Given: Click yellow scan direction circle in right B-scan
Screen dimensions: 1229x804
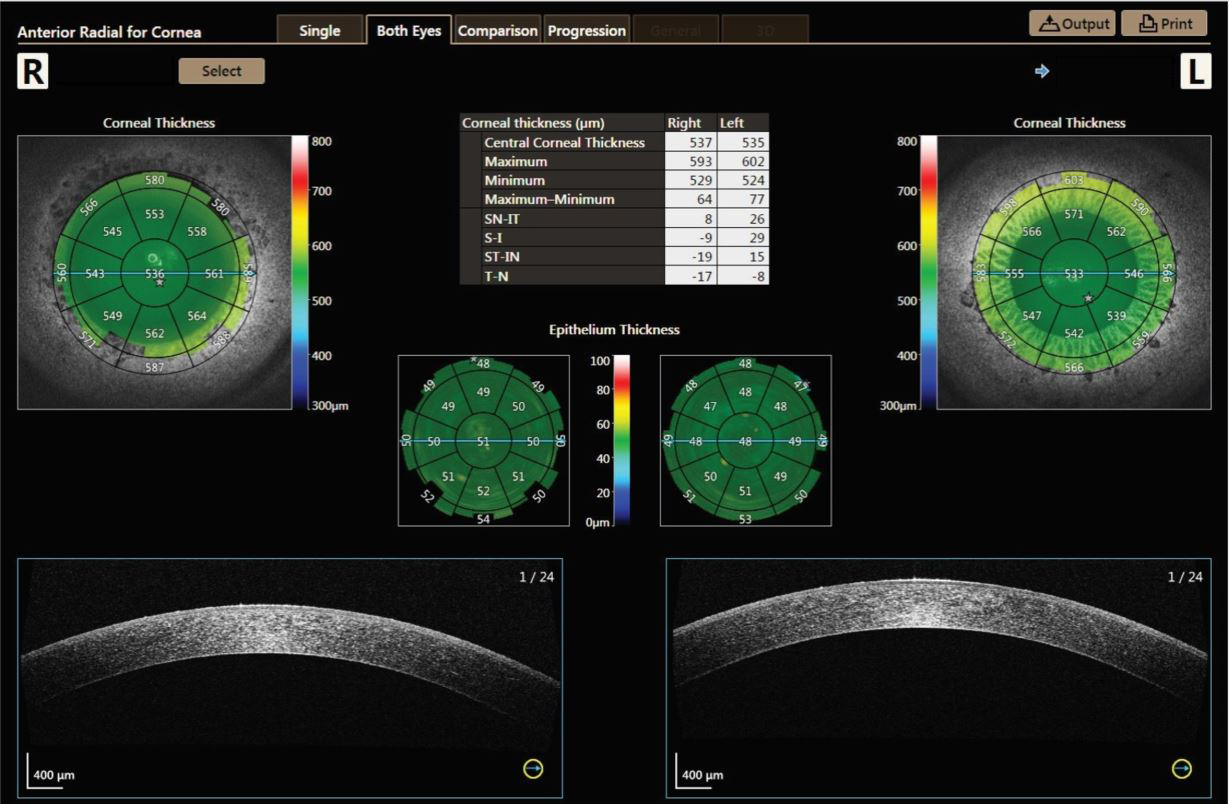Looking at the screenshot, I should click(x=534, y=768).
